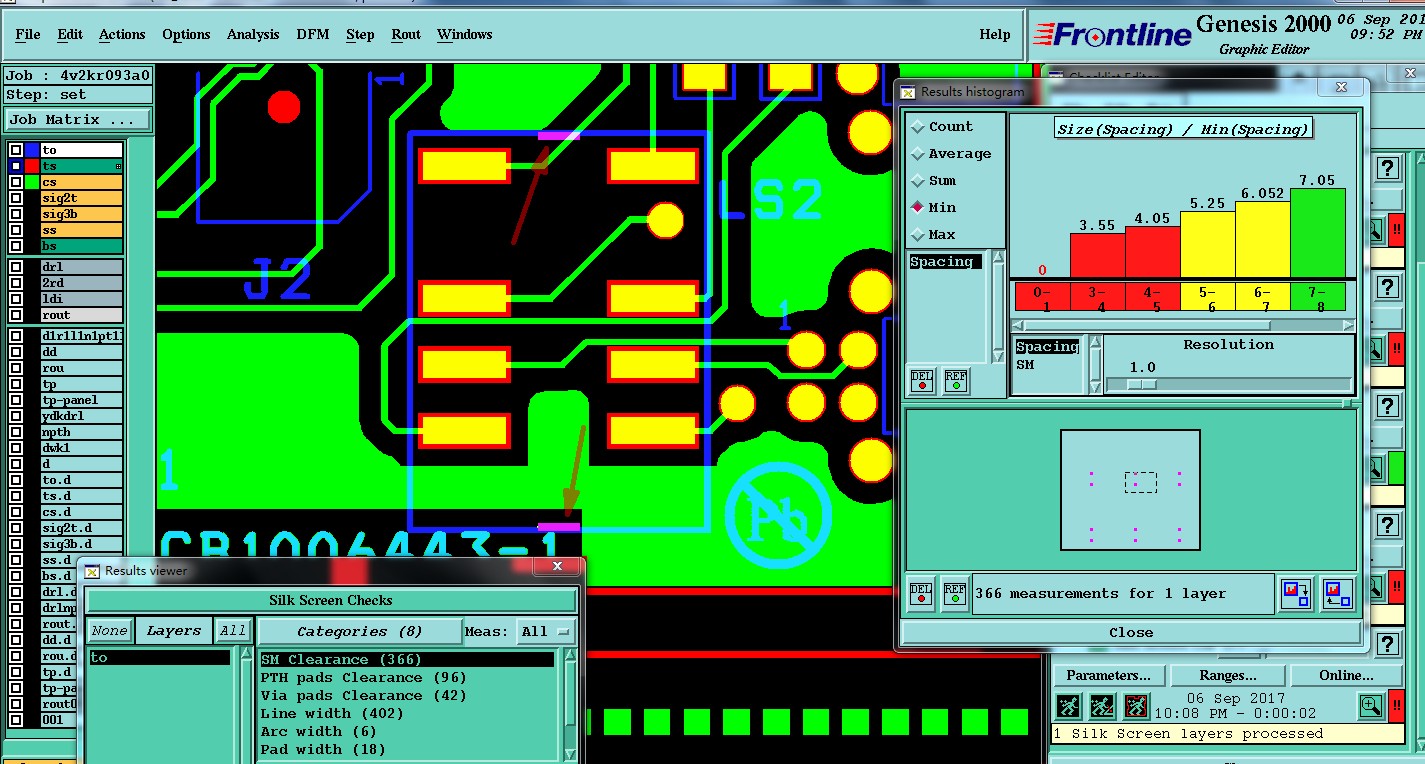Click second green running-man checklist icon

[1103, 706]
